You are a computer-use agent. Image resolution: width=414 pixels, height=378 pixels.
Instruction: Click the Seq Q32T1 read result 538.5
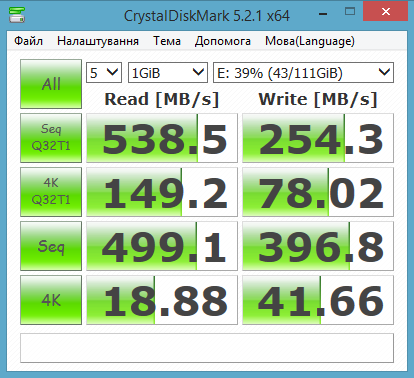coord(162,138)
